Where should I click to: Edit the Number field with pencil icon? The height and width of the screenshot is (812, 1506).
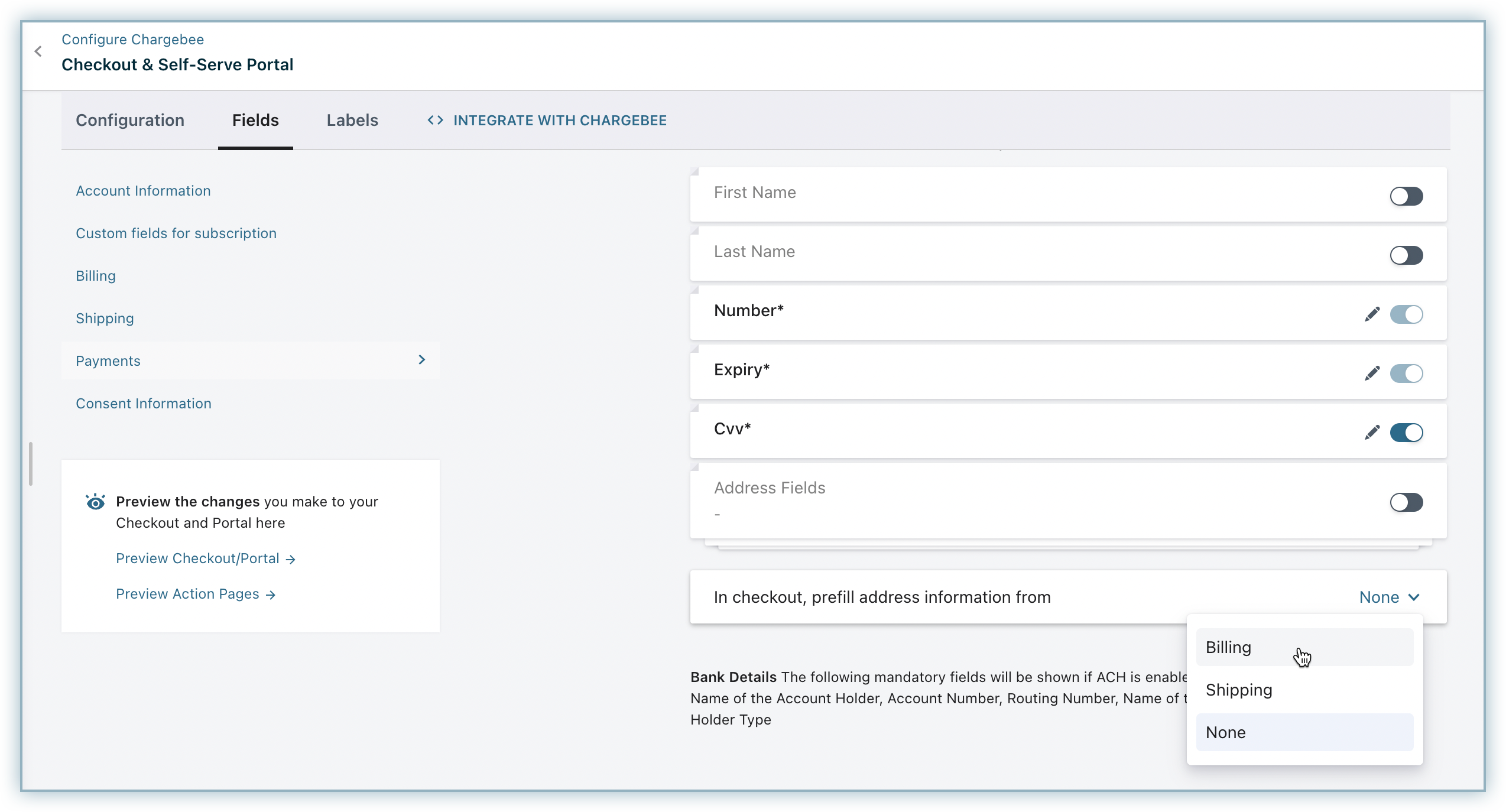pyautogui.click(x=1372, y=314)
